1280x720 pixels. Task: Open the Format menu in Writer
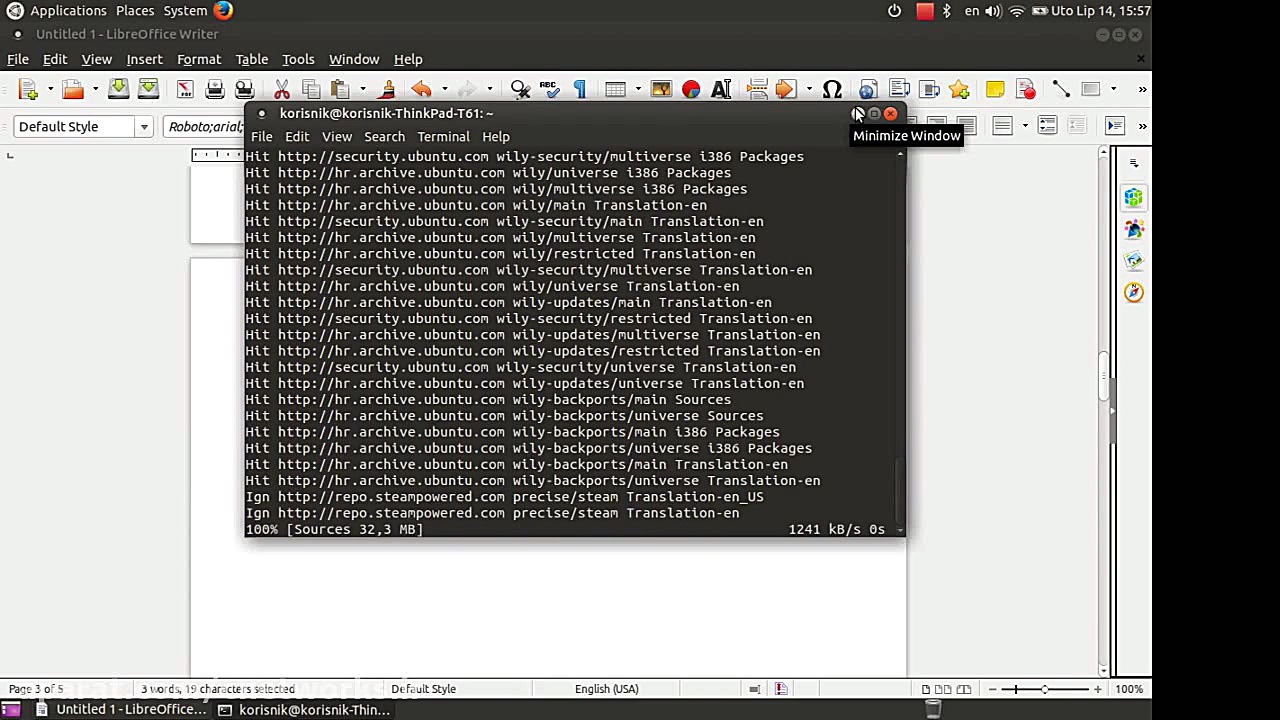tap(199, 59)
